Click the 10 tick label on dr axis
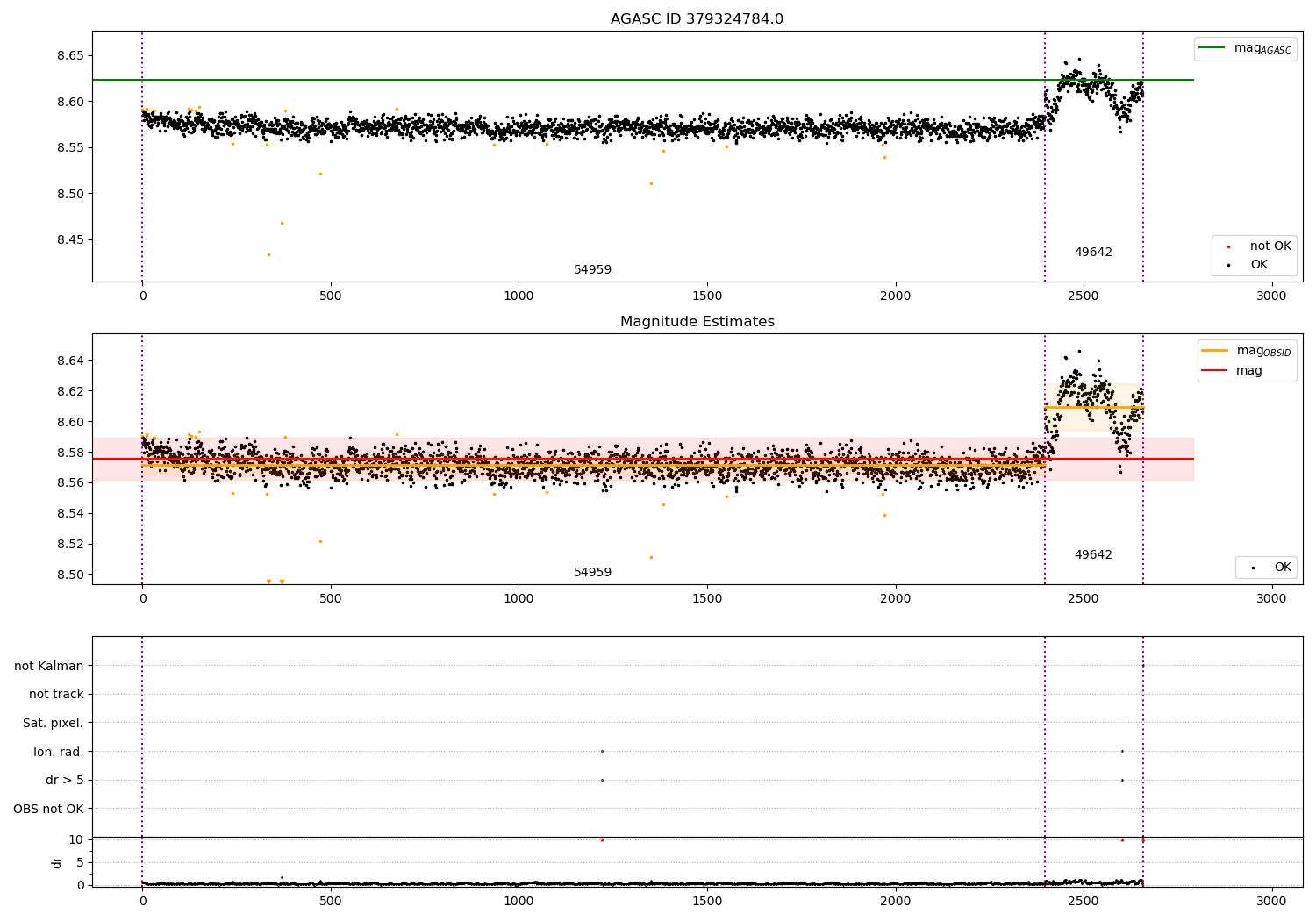Viewport: 1316px width, 921px height. [x=76, y=839]
